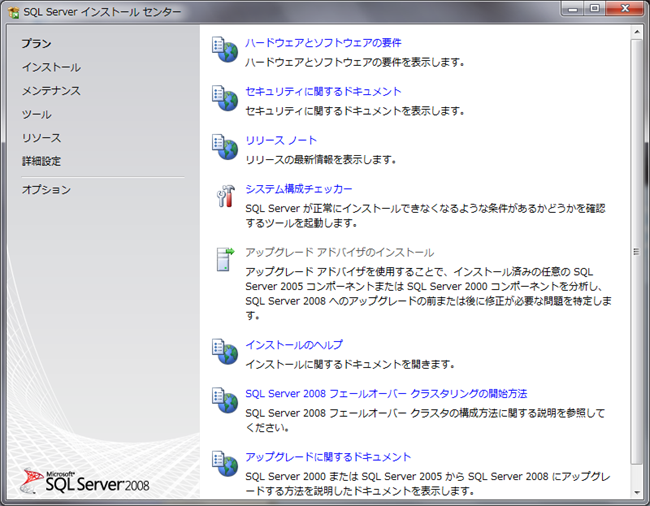The height and width of the screenshot is (506, 650).
Task: Click the server icon for アップグレード アドバイザのインストール
Action: (225, 259)
